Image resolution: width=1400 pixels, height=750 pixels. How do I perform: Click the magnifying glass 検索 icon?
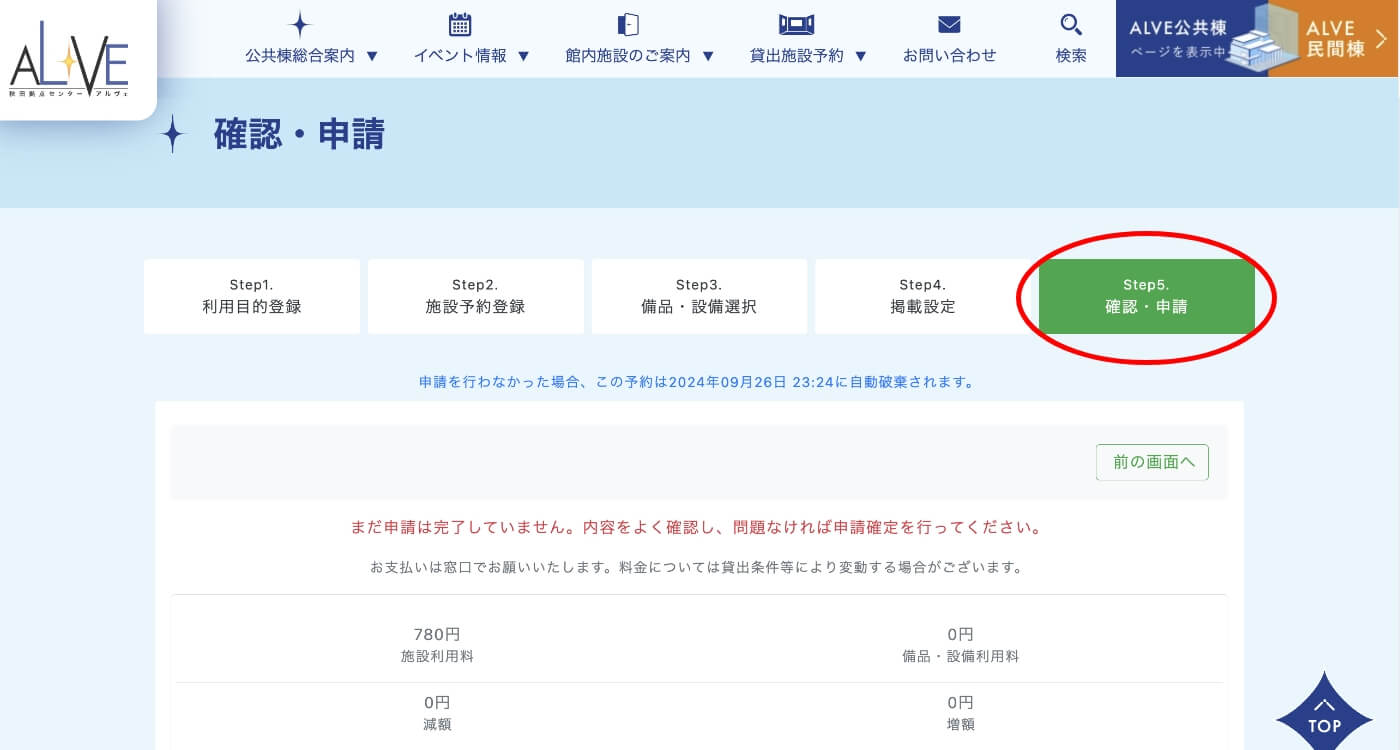click(x=1071, y=25)
